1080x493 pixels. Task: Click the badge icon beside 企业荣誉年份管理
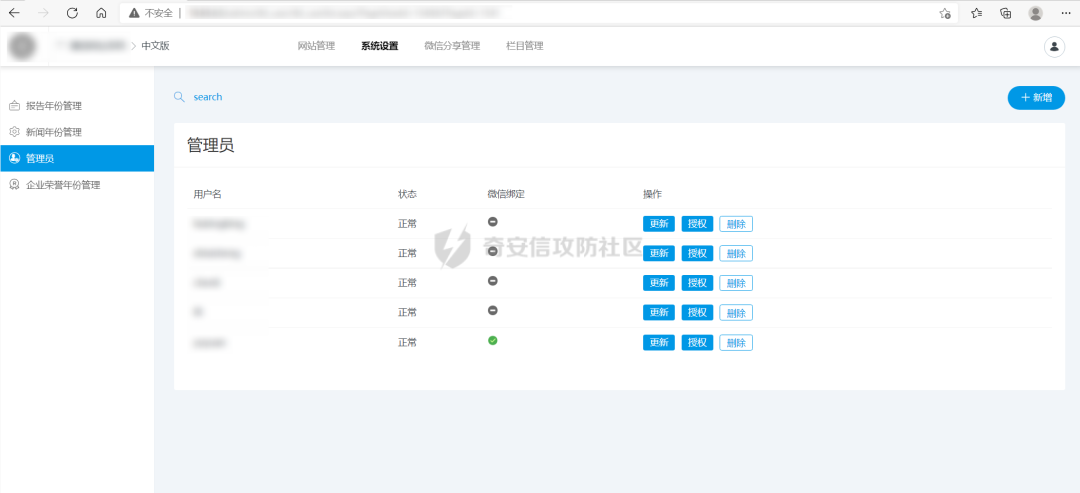[14, 185]
